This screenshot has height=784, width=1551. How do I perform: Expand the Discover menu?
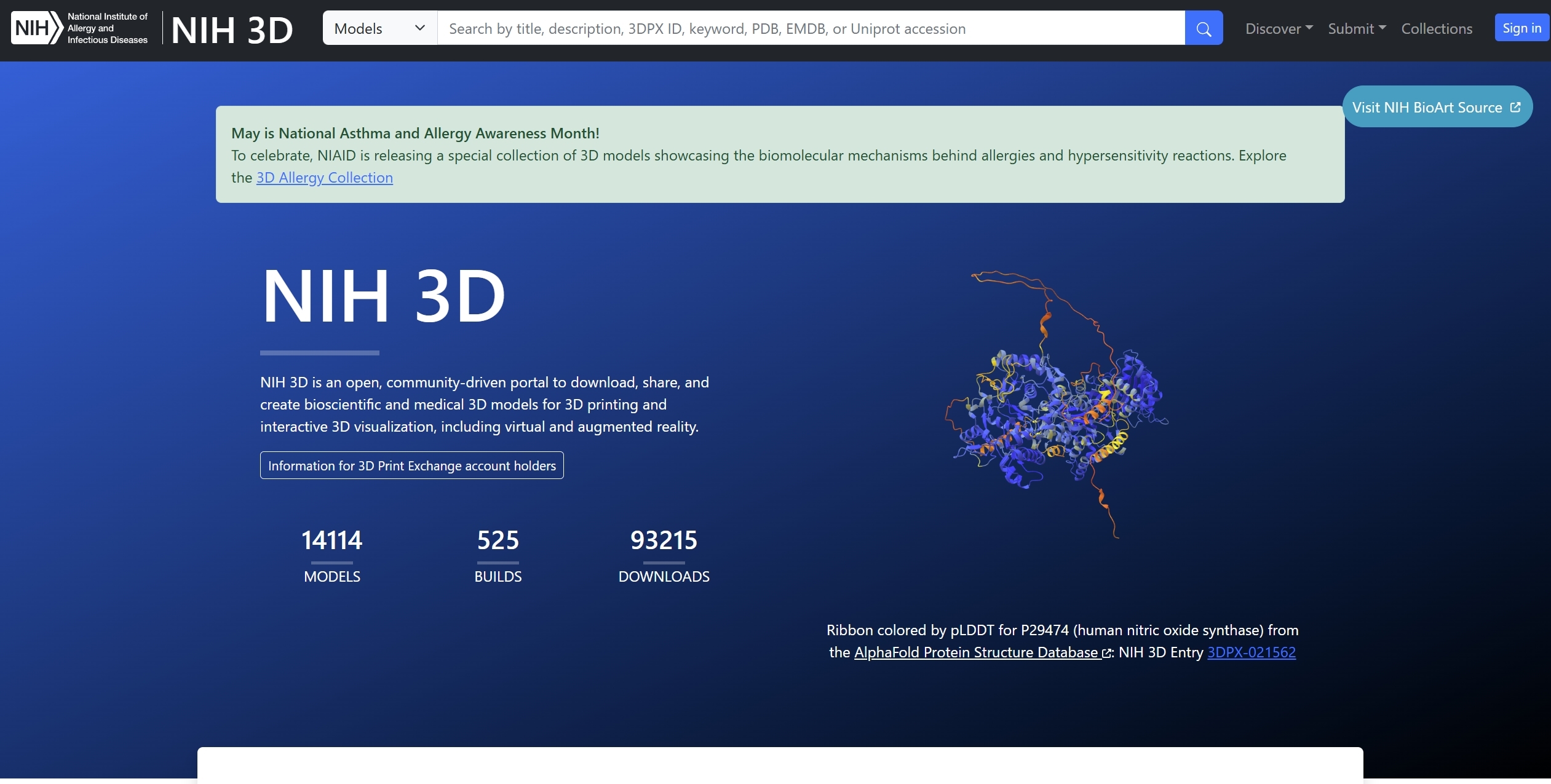coord(1279,28)
